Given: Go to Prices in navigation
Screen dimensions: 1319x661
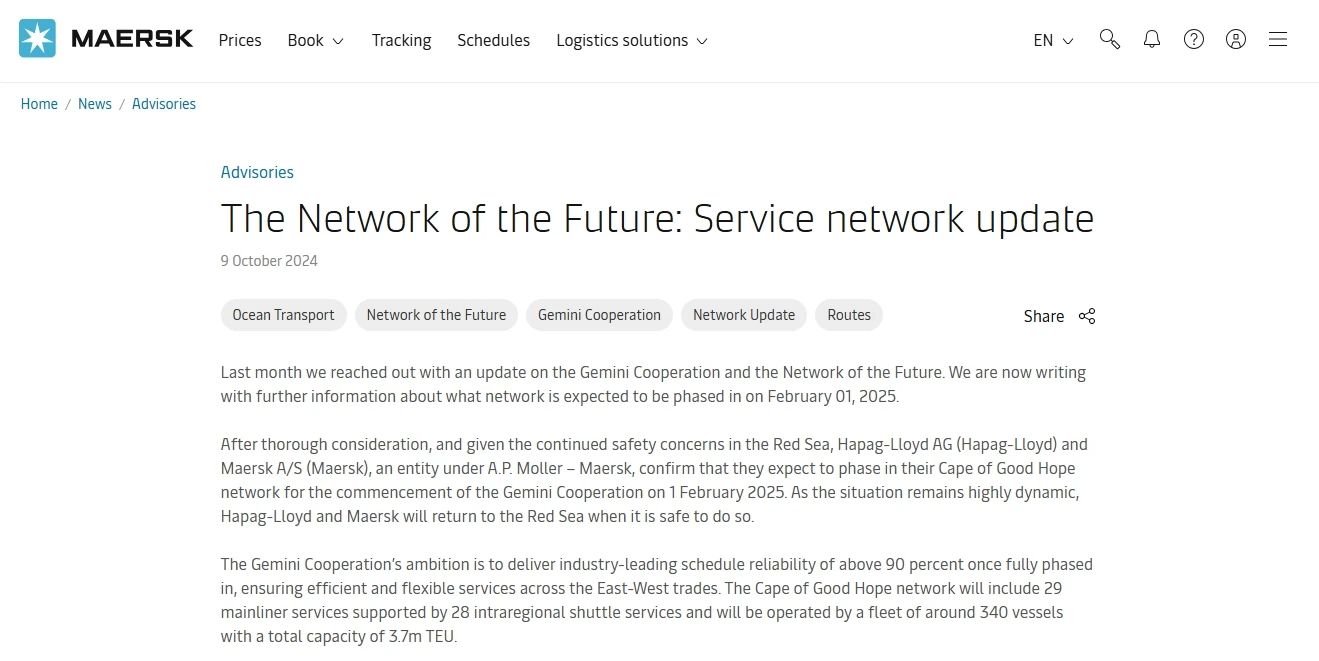Looking at the screenshot, I should click(x=240, y=40).
